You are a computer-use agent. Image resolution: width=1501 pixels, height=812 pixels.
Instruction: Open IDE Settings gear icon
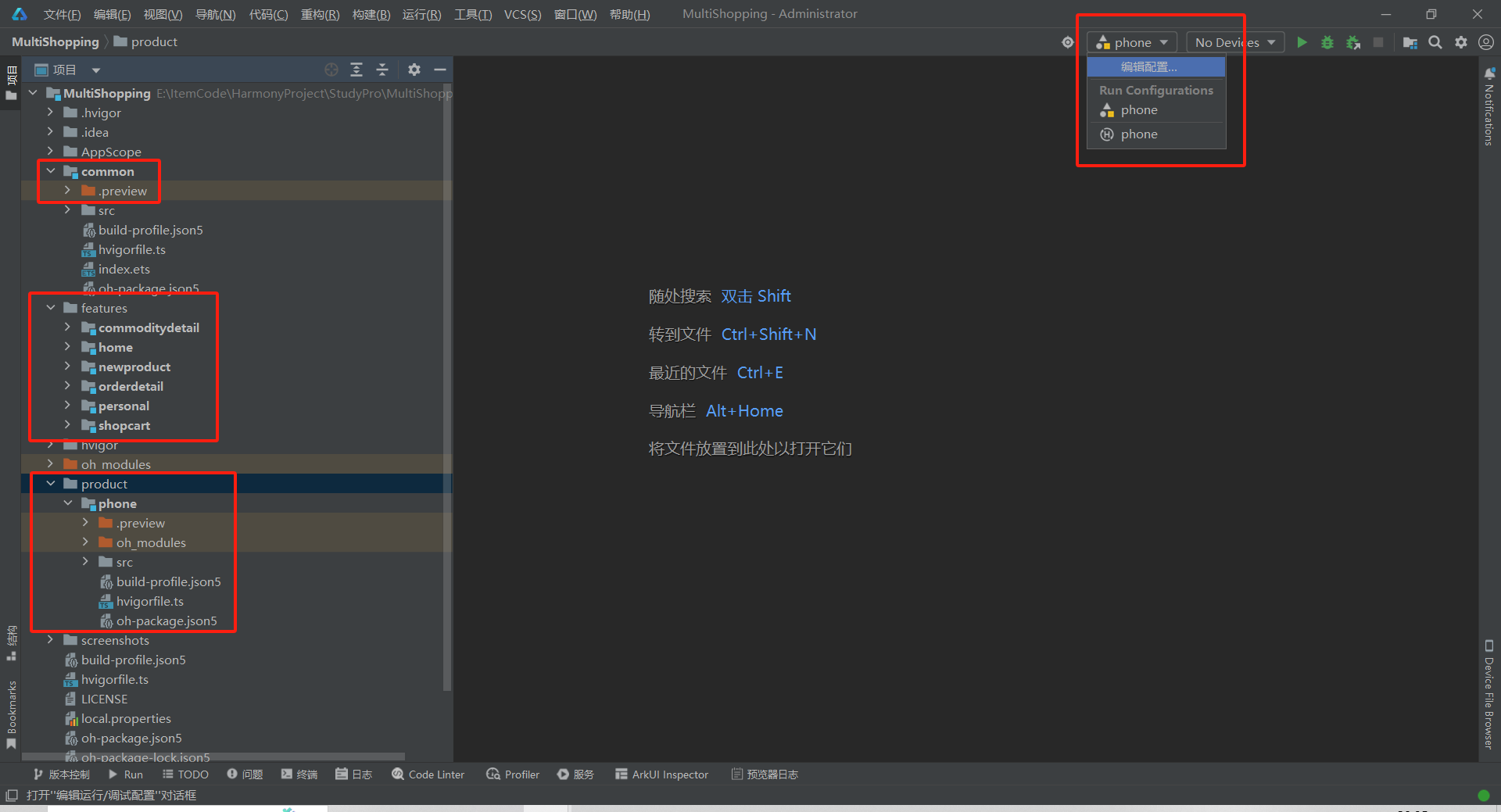point(1461,42)
